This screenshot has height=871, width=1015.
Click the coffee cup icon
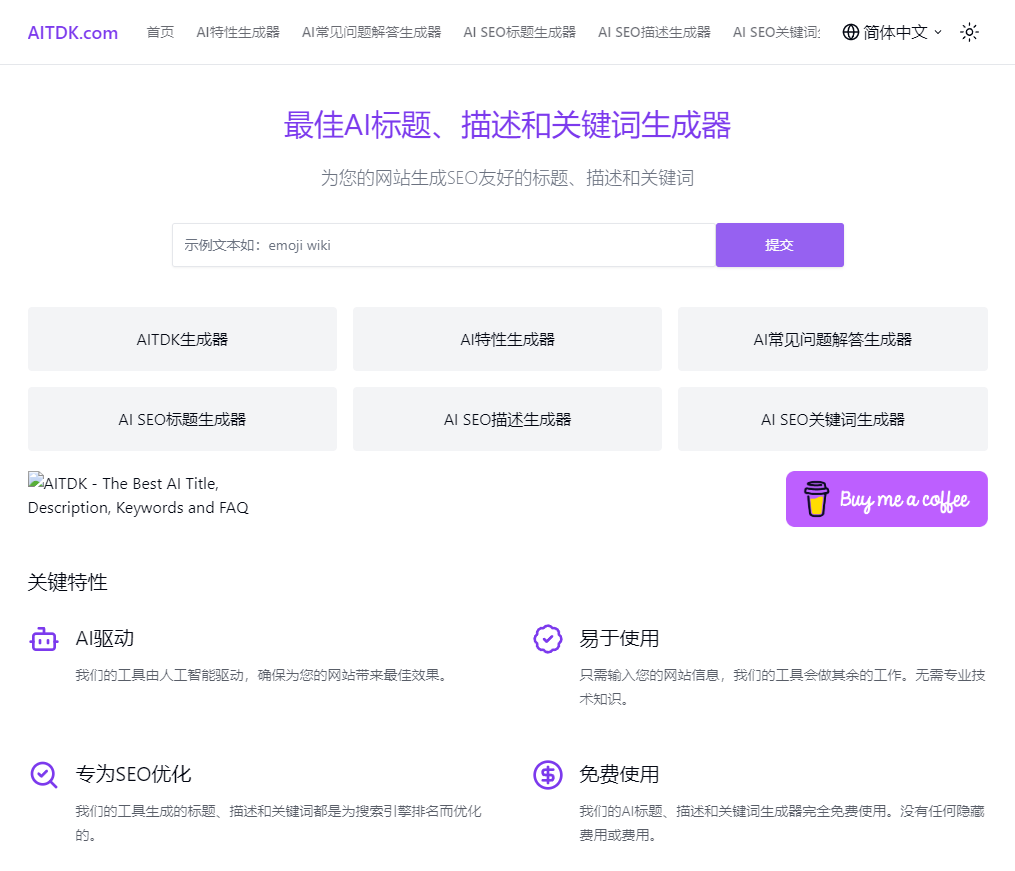click(x=816, y=499)
